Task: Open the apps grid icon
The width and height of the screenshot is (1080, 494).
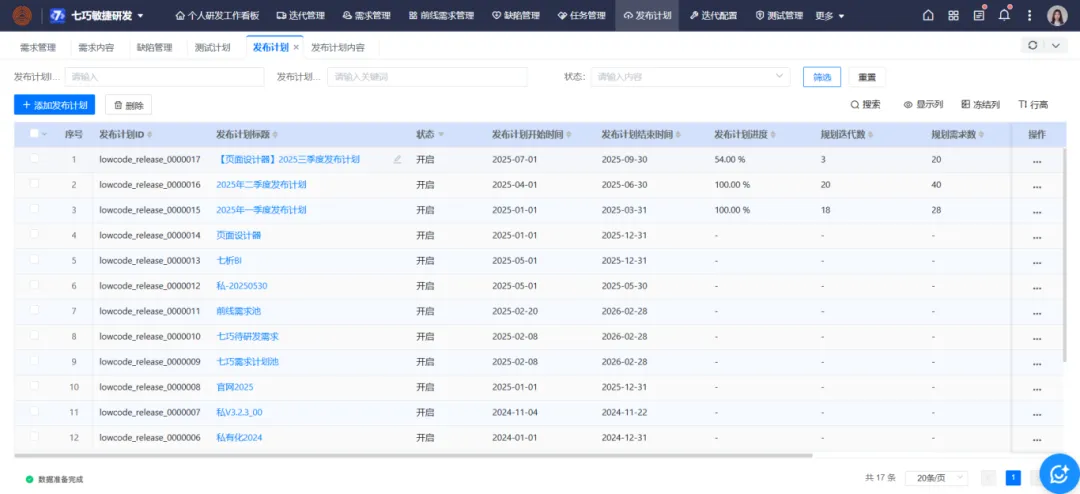Action: pos(953,16)
